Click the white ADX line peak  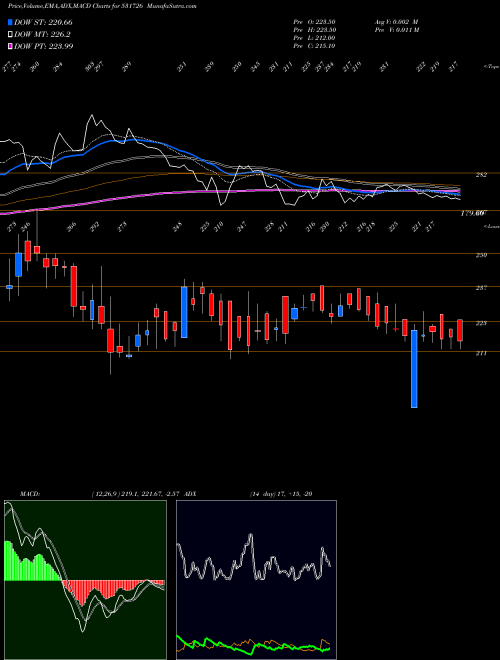coord(251,535)
